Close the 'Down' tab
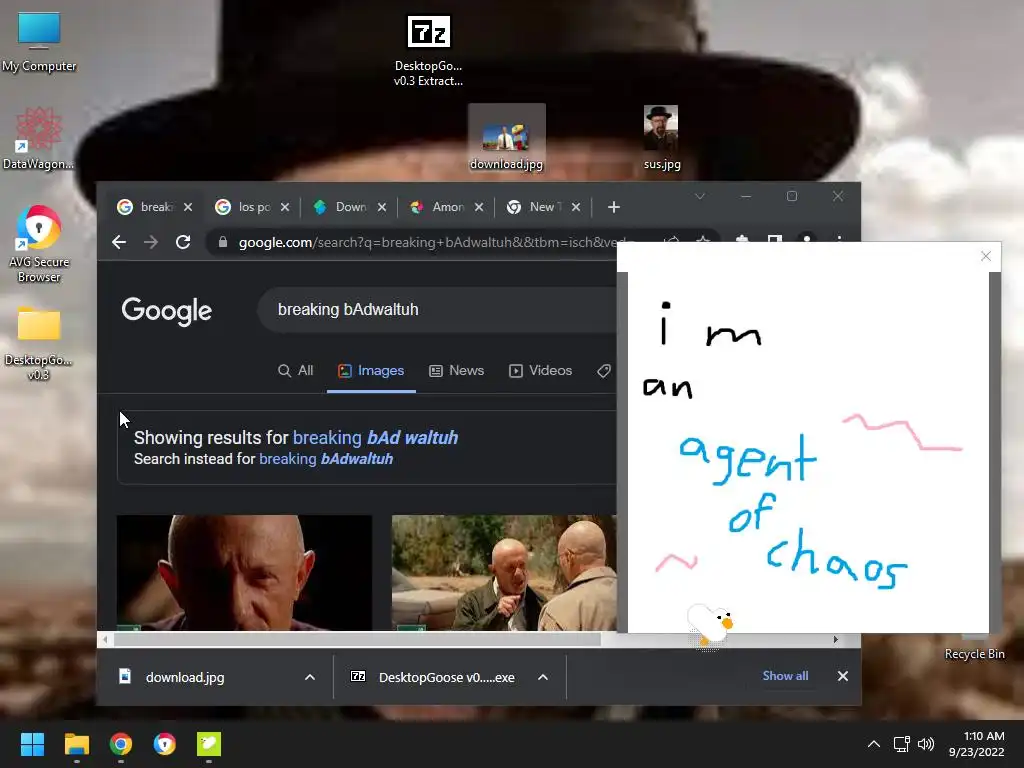This screenshot has height=768, width=1024. 382,207
